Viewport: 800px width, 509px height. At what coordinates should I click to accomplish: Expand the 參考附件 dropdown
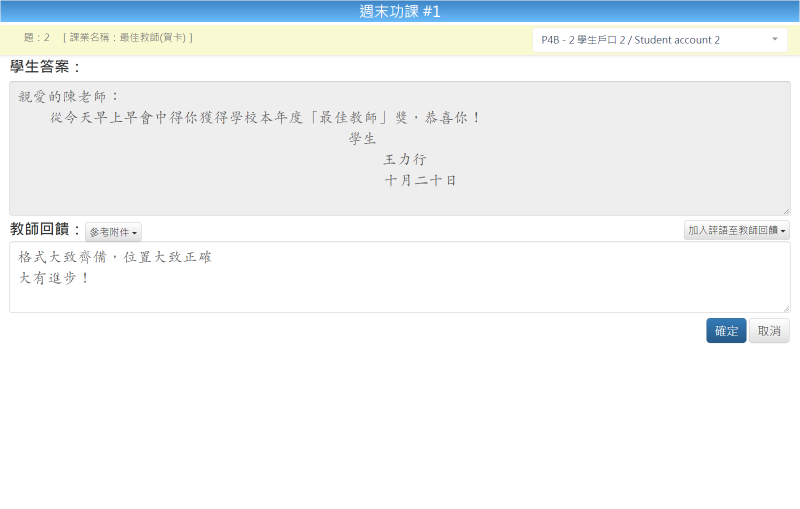pos(113,232)
